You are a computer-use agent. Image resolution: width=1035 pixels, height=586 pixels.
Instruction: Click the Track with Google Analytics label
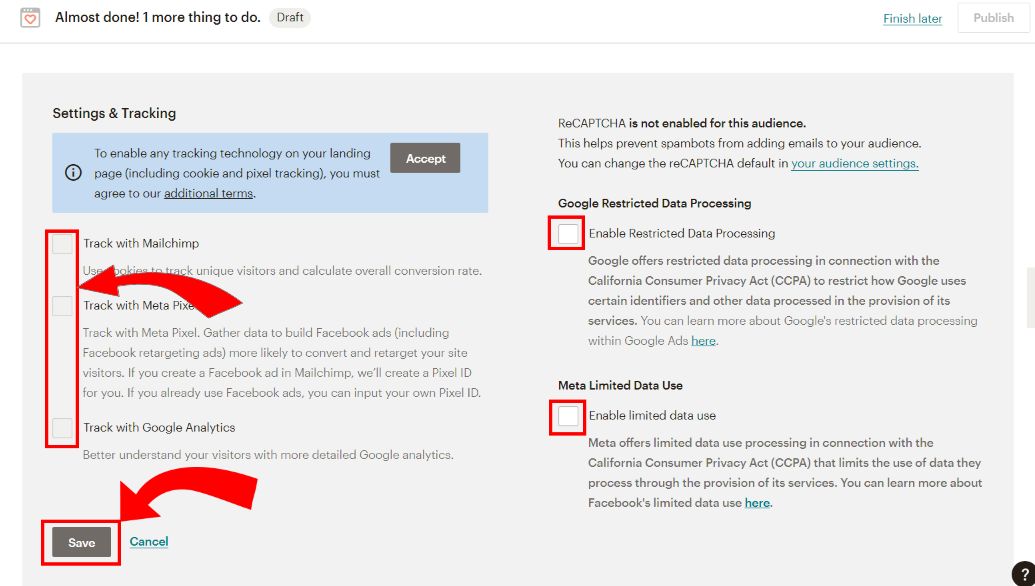pos(159,428)
